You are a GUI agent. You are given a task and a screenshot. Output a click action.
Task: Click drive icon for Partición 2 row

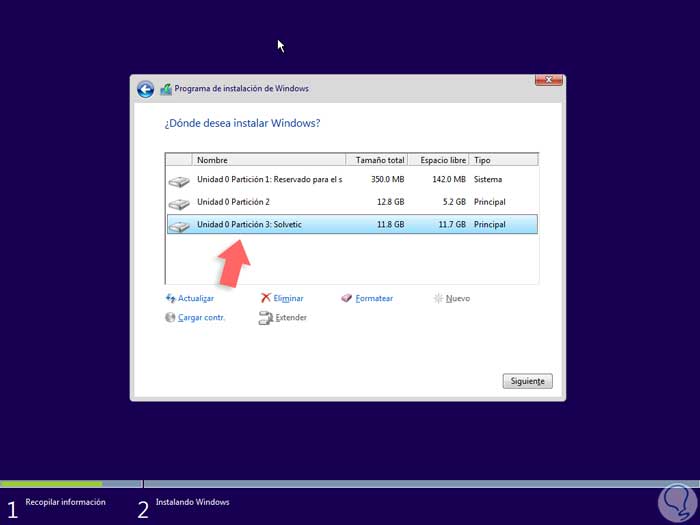(x=179, y=204)
